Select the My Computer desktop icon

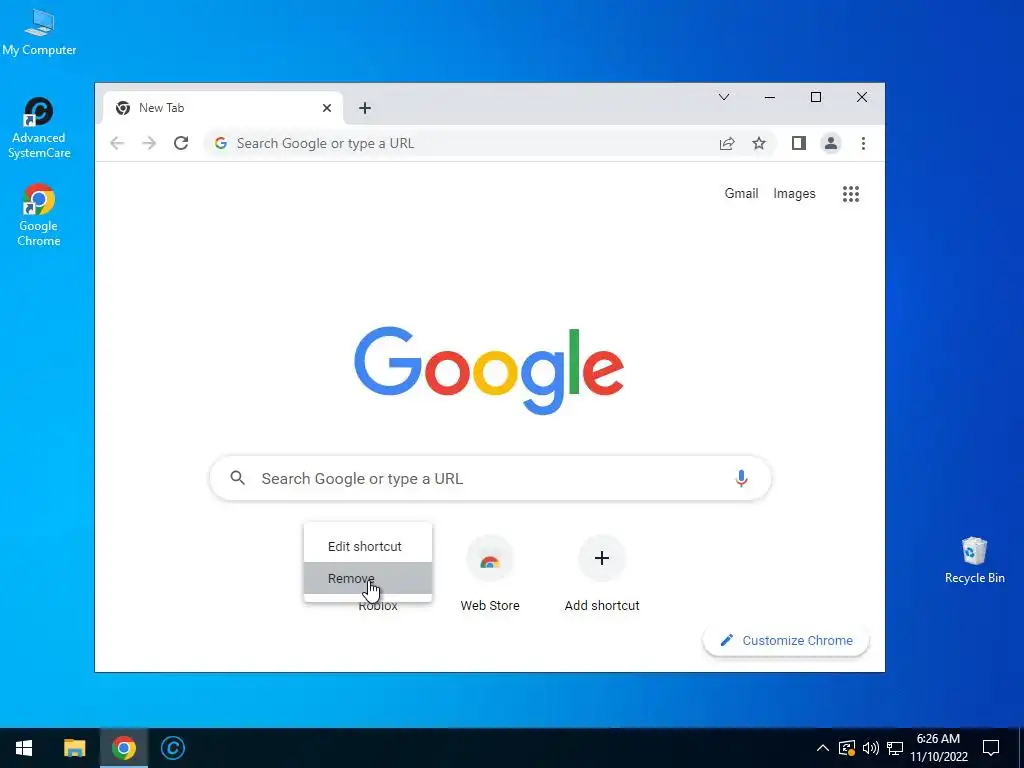pyautogui.click(x=39, y=33)
